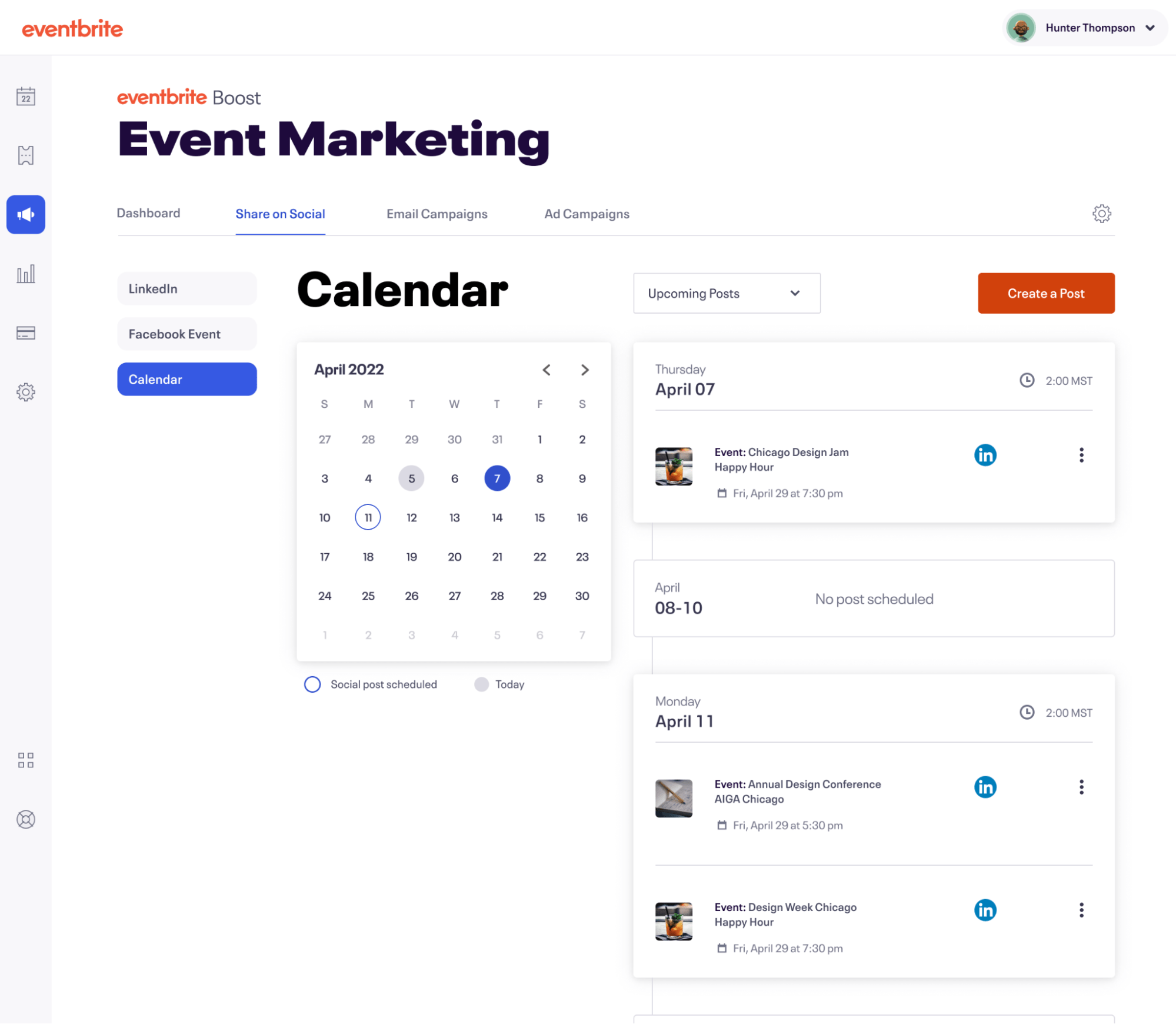Navigate to next month using calendar arrow
This screenshot has width=1176, height=1024.
point(585,369)
